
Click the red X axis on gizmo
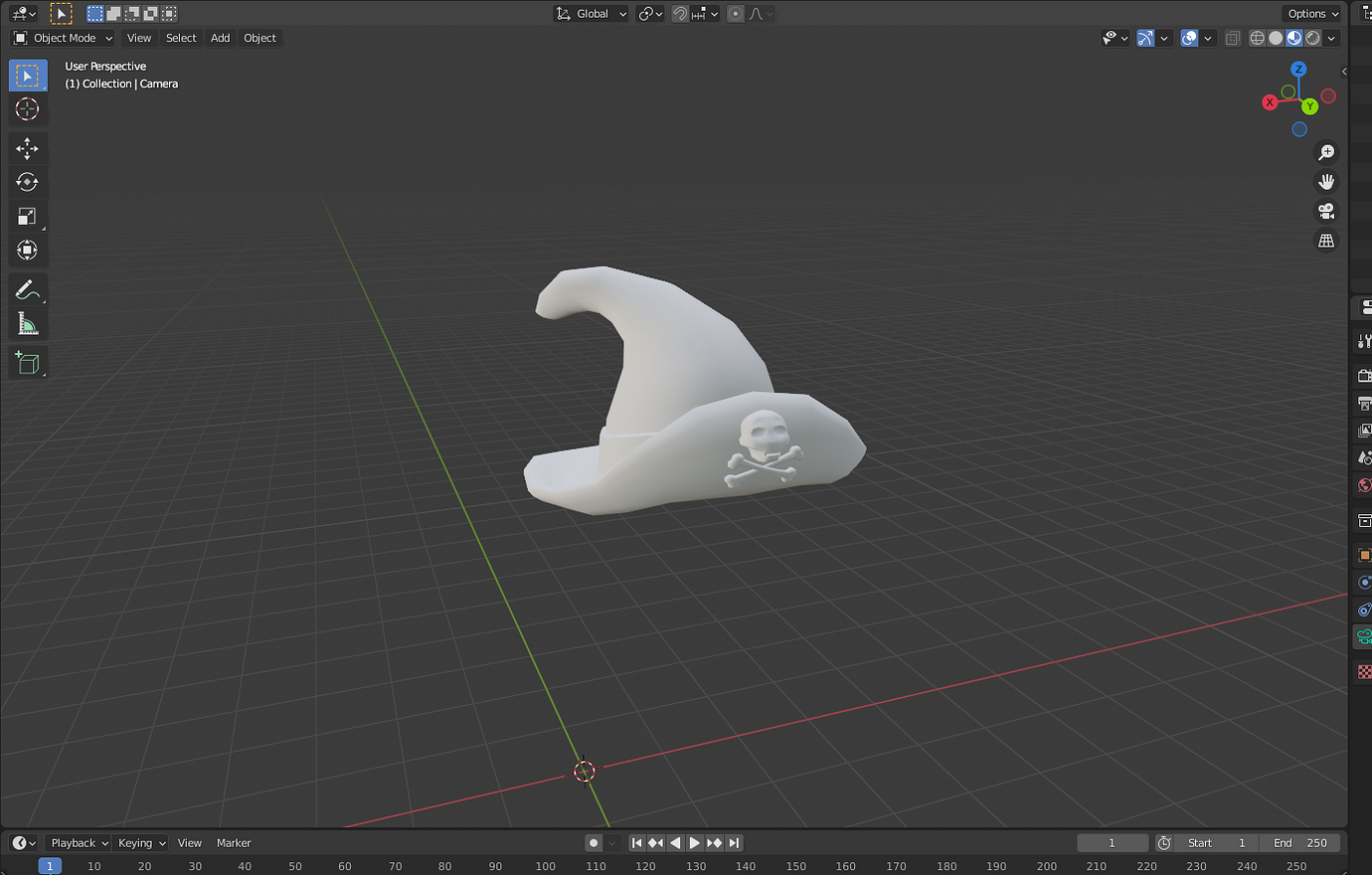coord(1270,102)
